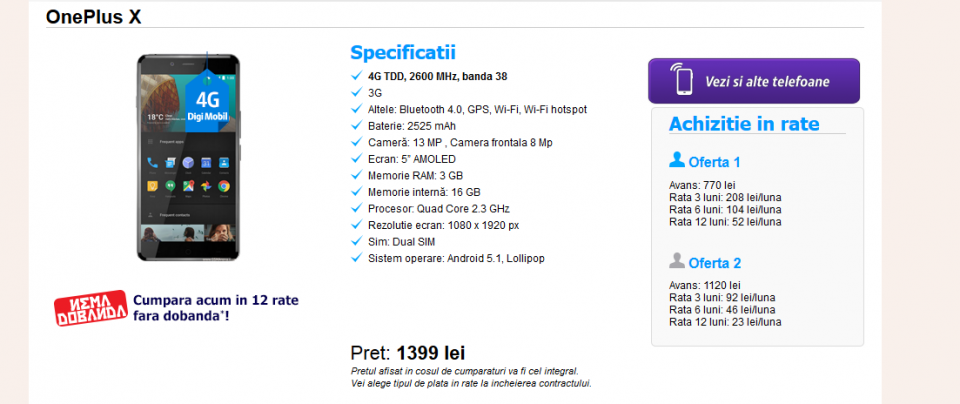Click the checkmark next to 4G TDD spec
This screenshot has height=404, width=960.
click(358, 76)
